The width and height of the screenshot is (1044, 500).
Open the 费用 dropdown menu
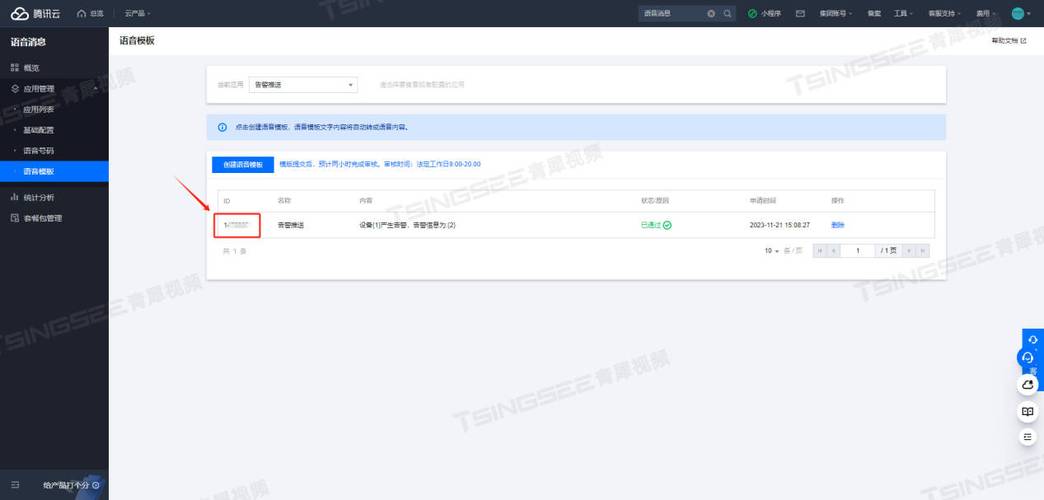986,13
